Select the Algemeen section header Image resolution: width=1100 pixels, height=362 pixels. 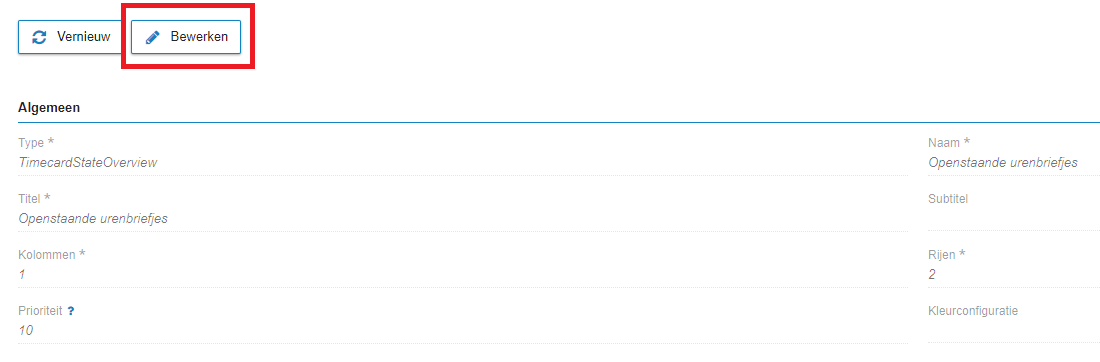pyautogui.click(x=48, y=108)
